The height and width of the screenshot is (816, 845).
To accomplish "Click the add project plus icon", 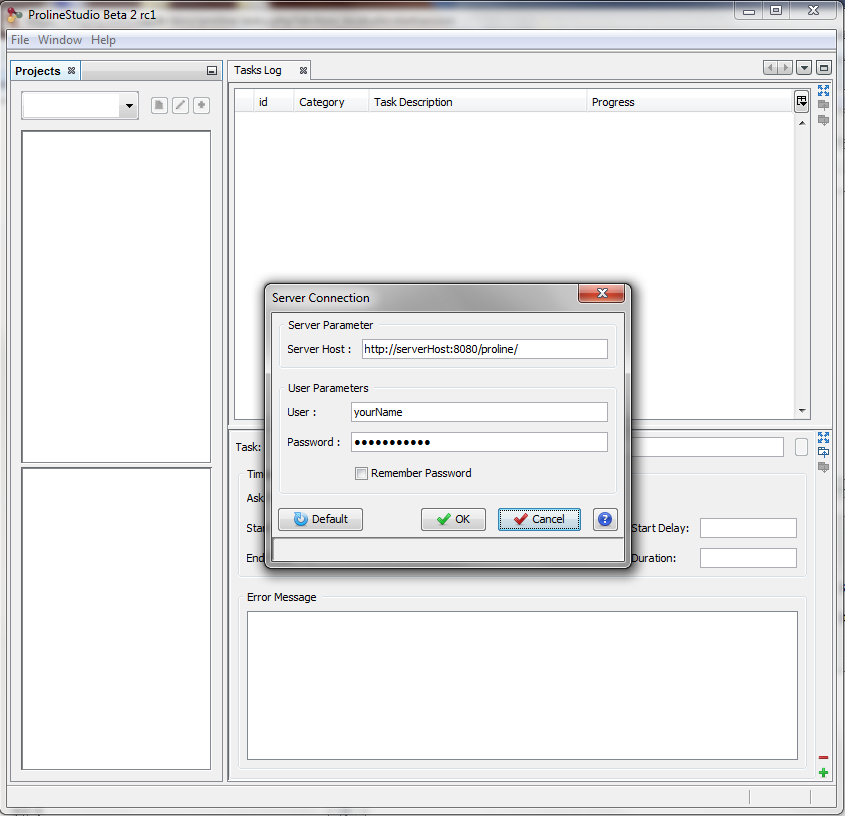I will click(x=201, y=106).
